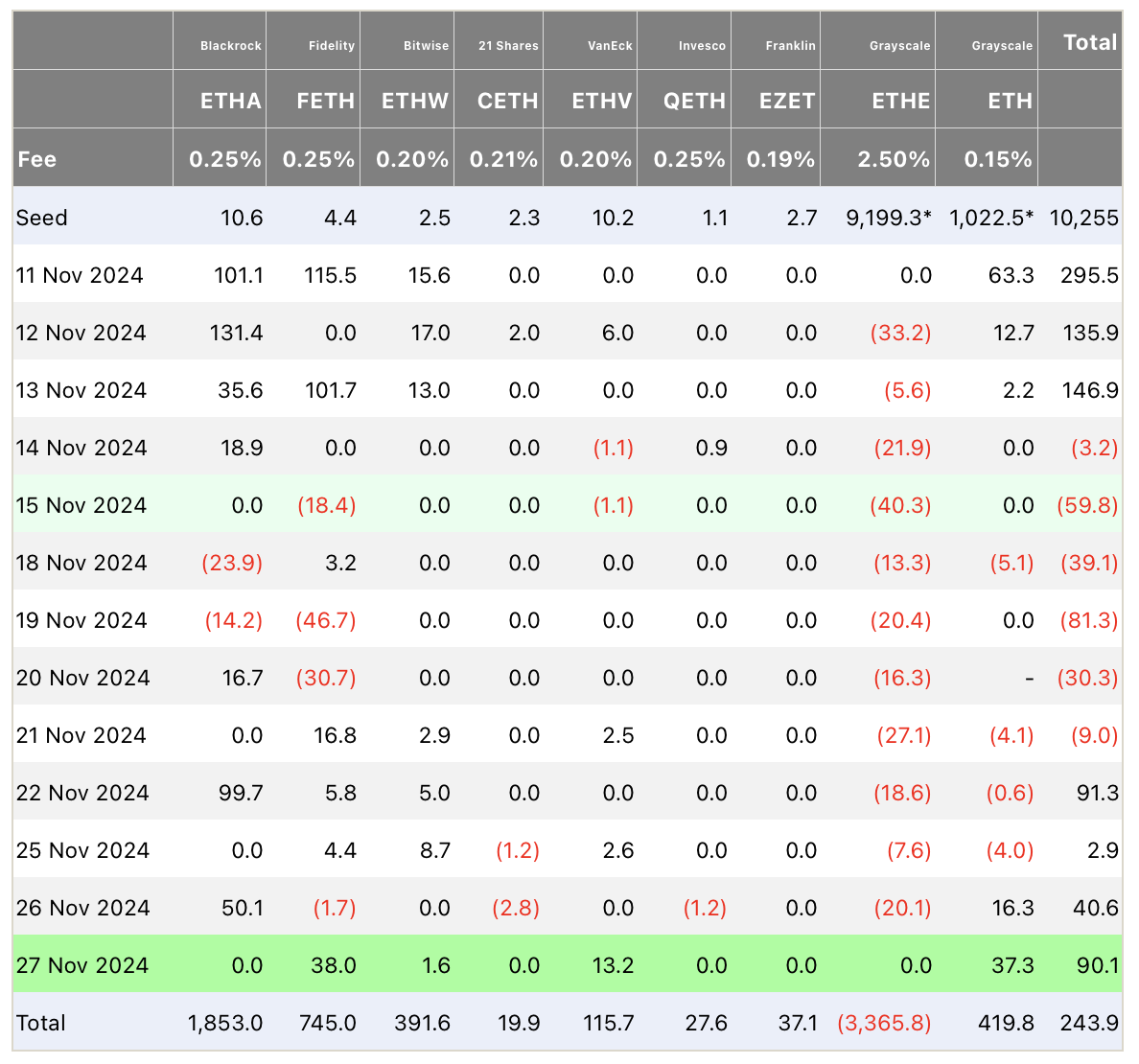Click the 12 Nov 2024 date row
The height and width of the screenshot is (1064, 1139).
81,333
